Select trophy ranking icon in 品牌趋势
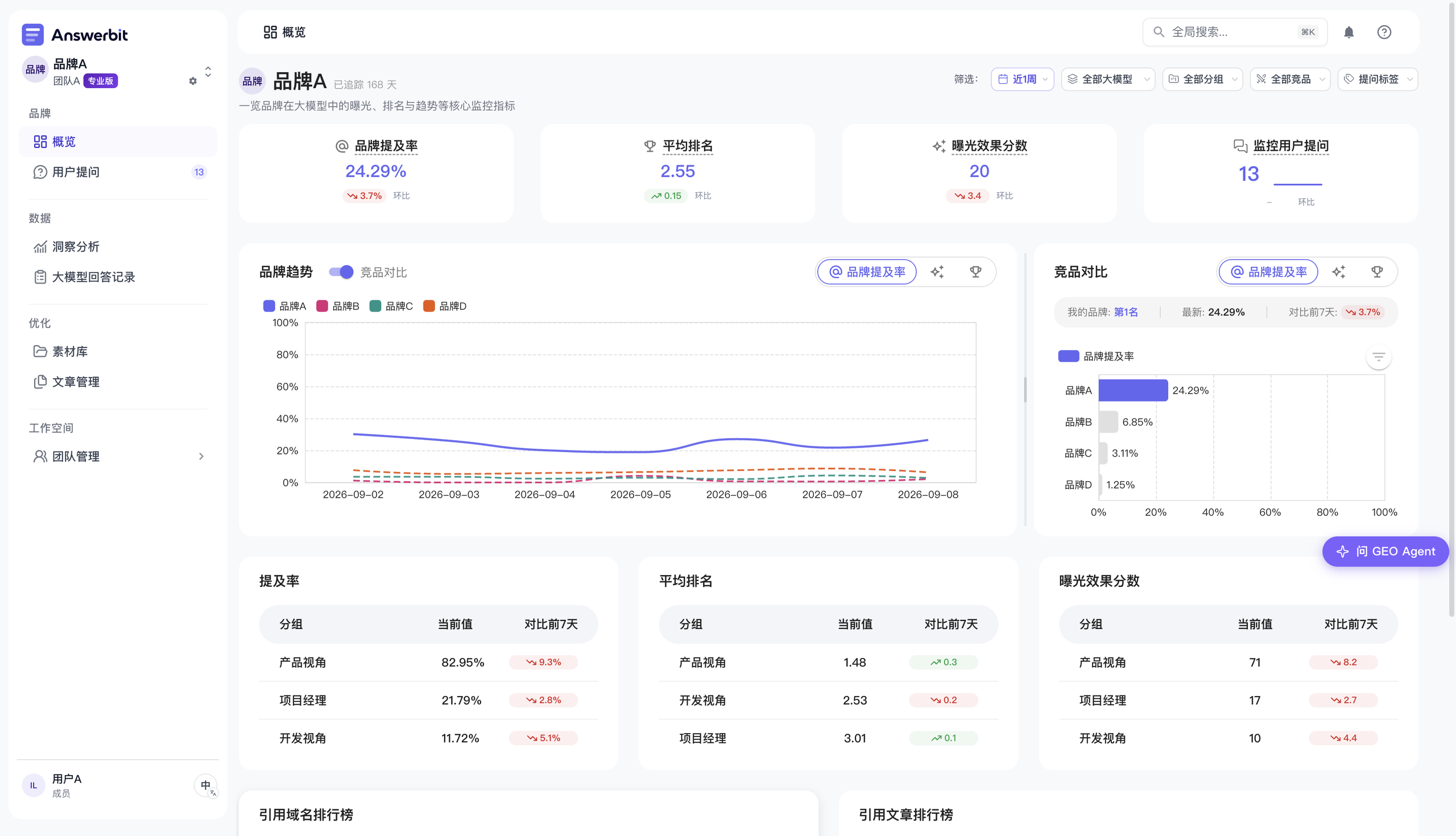Screen dimensions: 1456x836 click(975, 272)
